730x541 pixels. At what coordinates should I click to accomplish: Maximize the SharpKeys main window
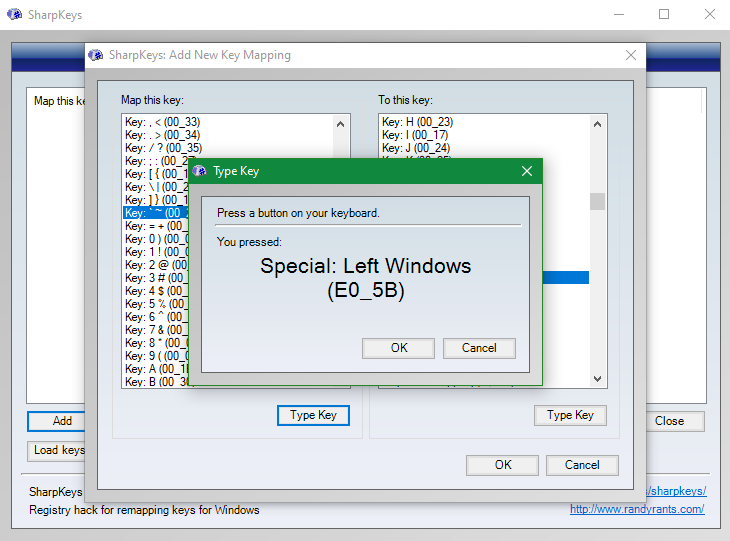click(664, 14)
